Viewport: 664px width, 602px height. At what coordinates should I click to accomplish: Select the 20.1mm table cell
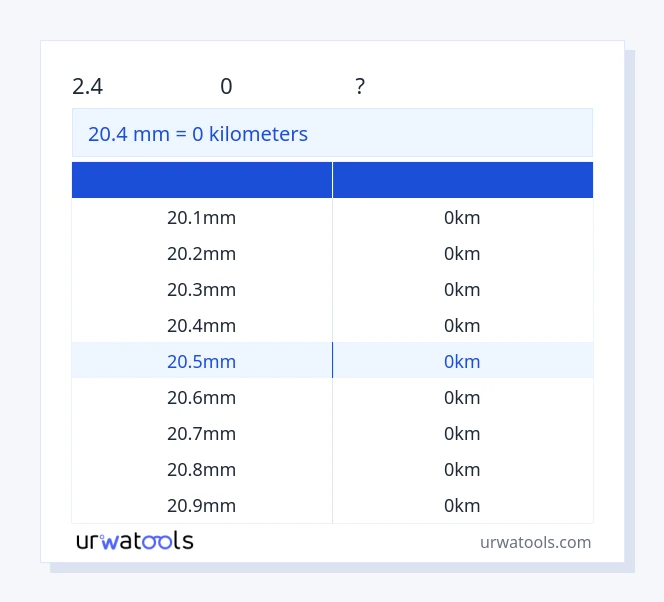(202, 217)
